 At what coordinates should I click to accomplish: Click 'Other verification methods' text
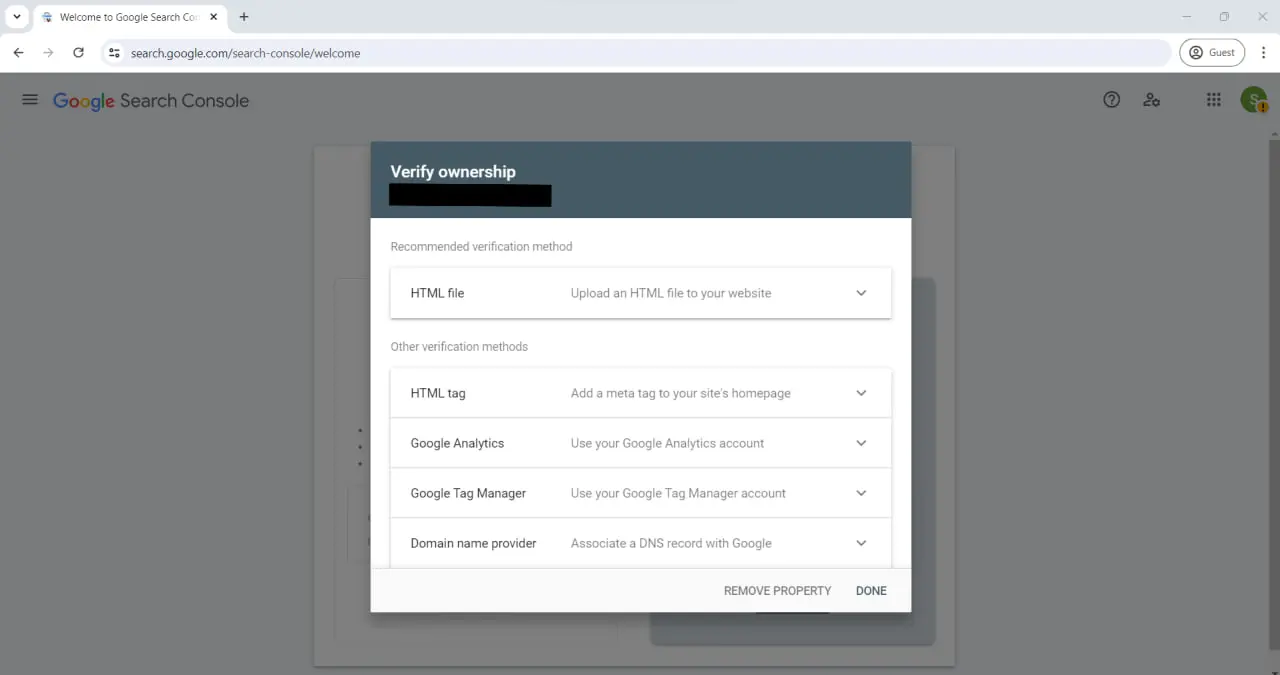tap(459, 346)
